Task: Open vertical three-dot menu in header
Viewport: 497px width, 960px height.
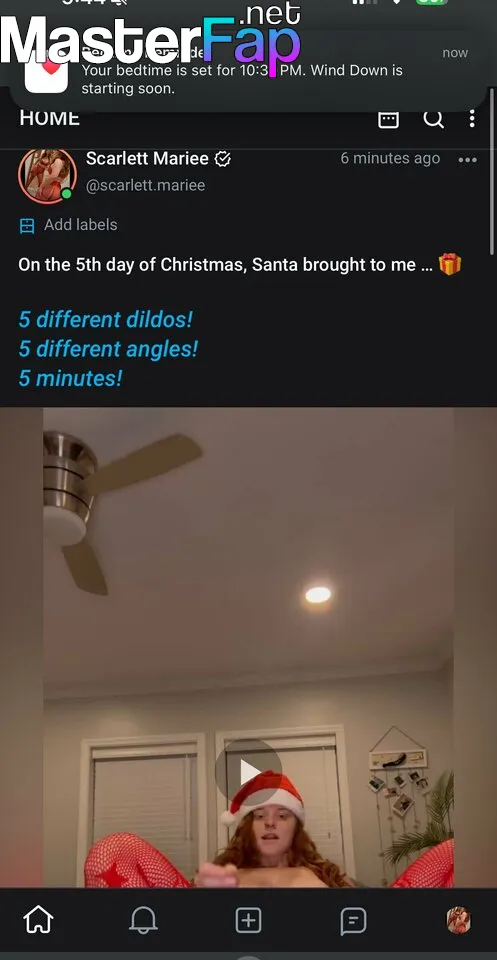Action: [x=472, y=118]
